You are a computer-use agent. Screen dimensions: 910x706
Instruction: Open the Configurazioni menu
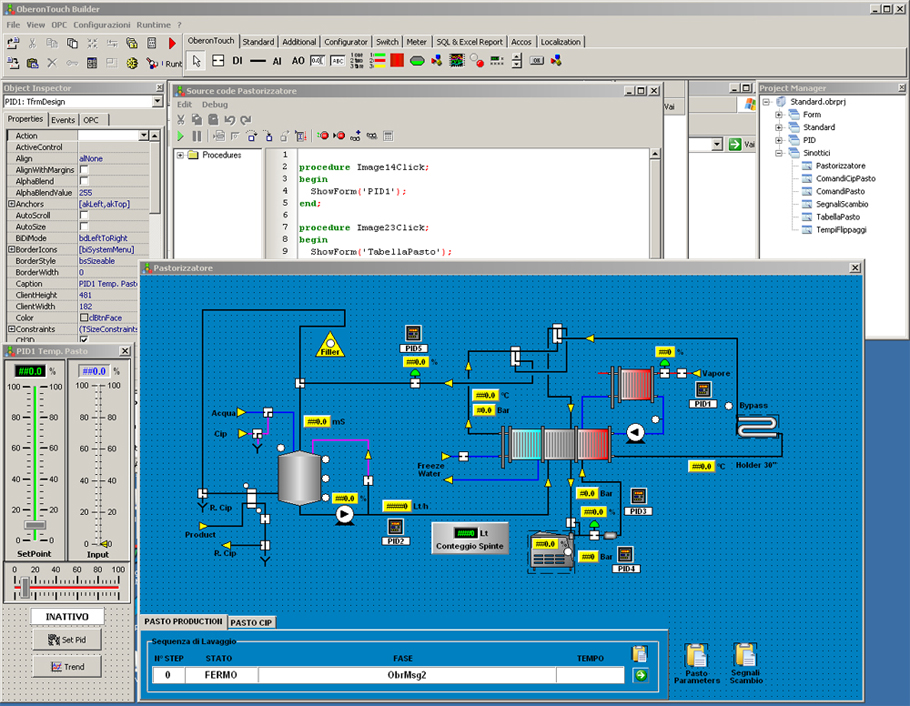tap(102, 25)
